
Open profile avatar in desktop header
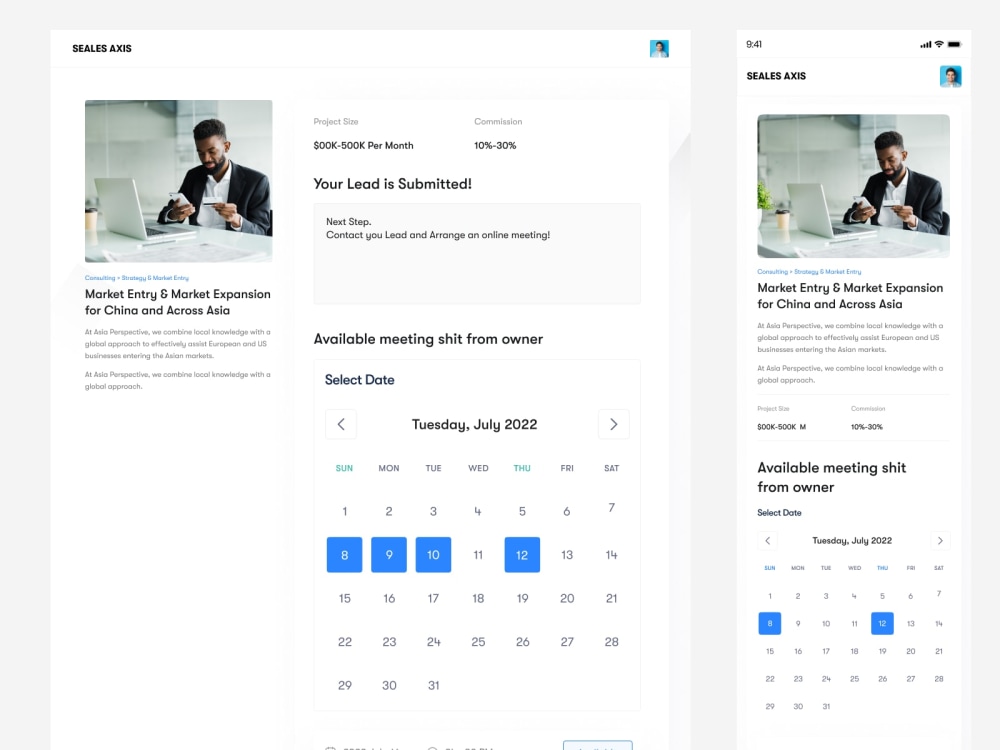(x=659, y=48)
